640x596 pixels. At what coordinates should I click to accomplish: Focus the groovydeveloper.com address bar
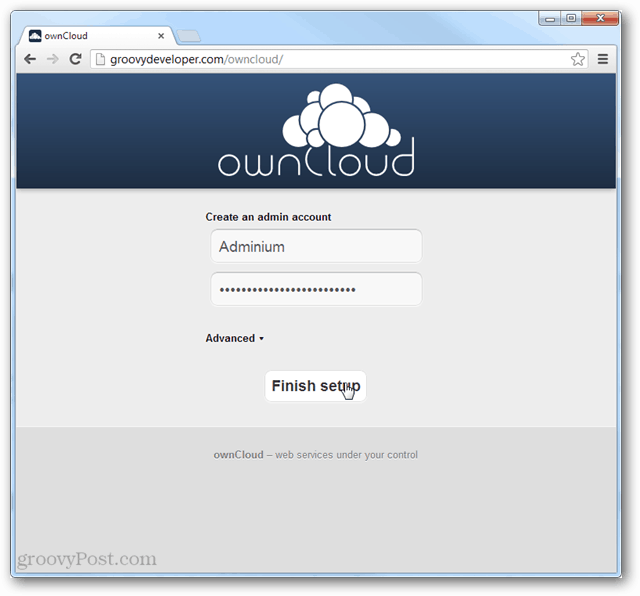point(339,60)
